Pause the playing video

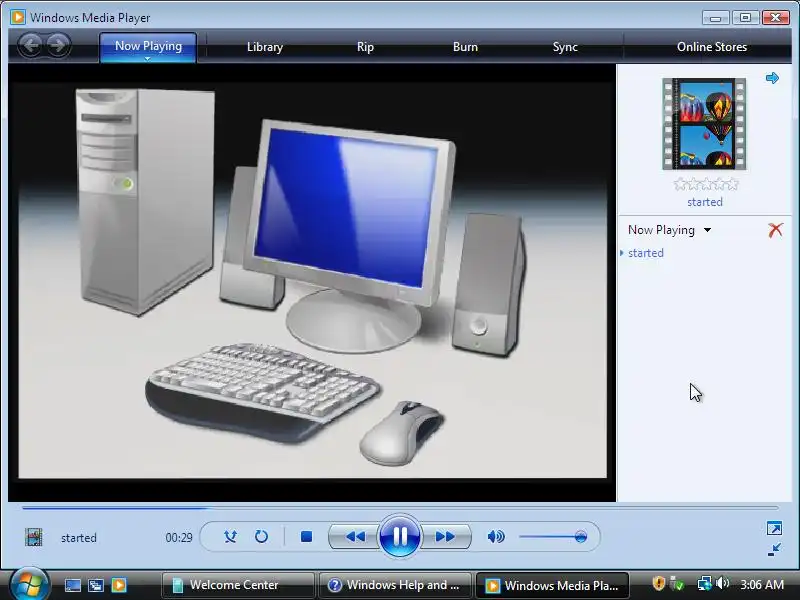400,536
